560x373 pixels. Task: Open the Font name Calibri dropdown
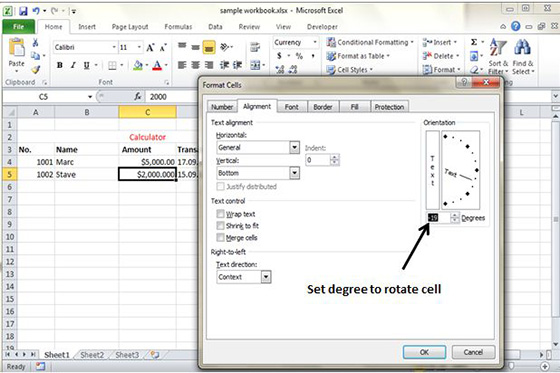(114, 47)
